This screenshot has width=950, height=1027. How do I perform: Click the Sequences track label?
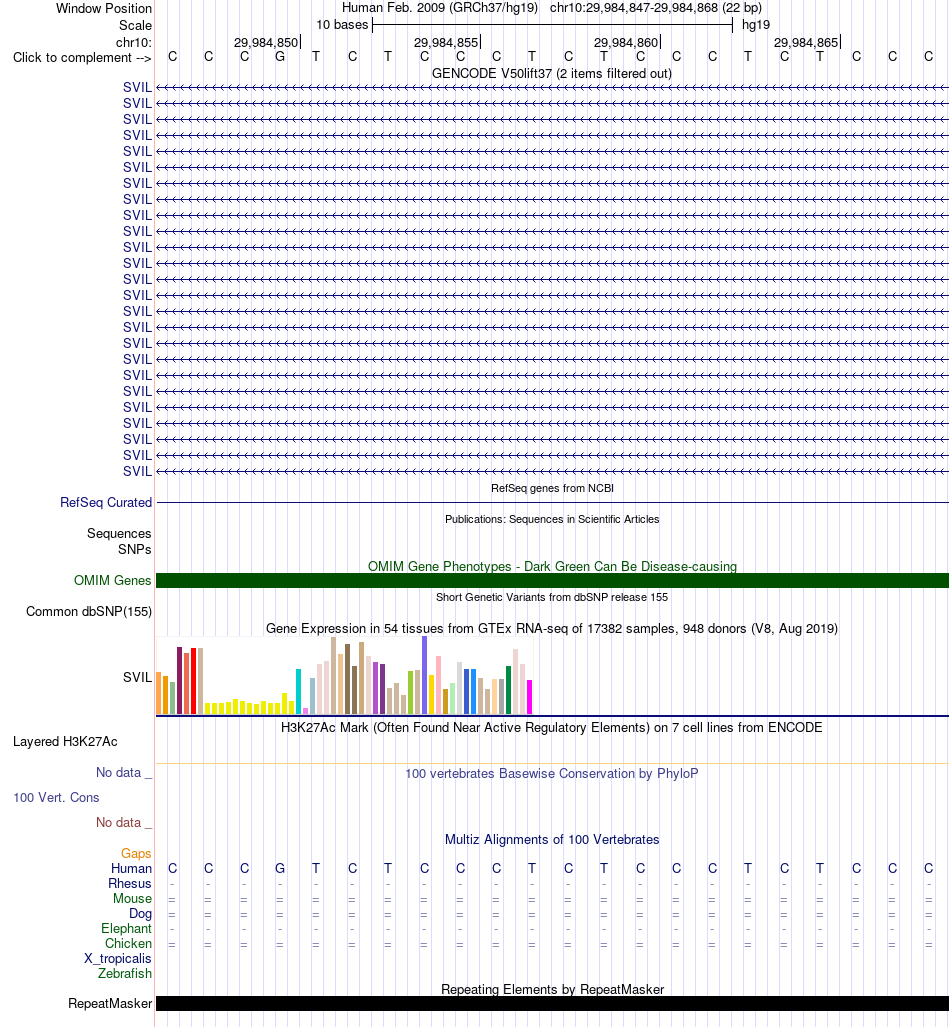tap(119, 533)
